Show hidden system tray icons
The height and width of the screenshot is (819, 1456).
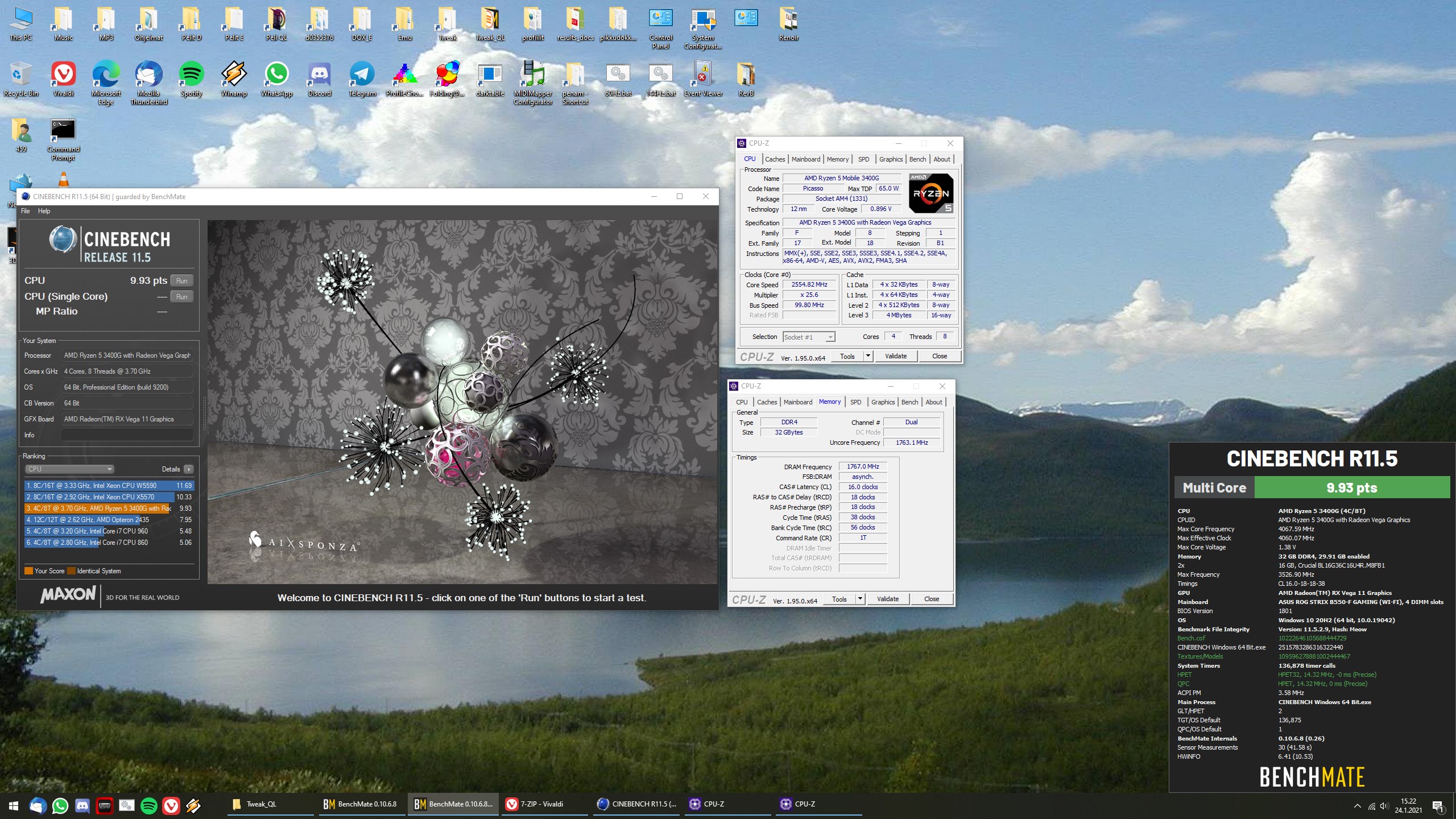click(x=1357, y=805)
